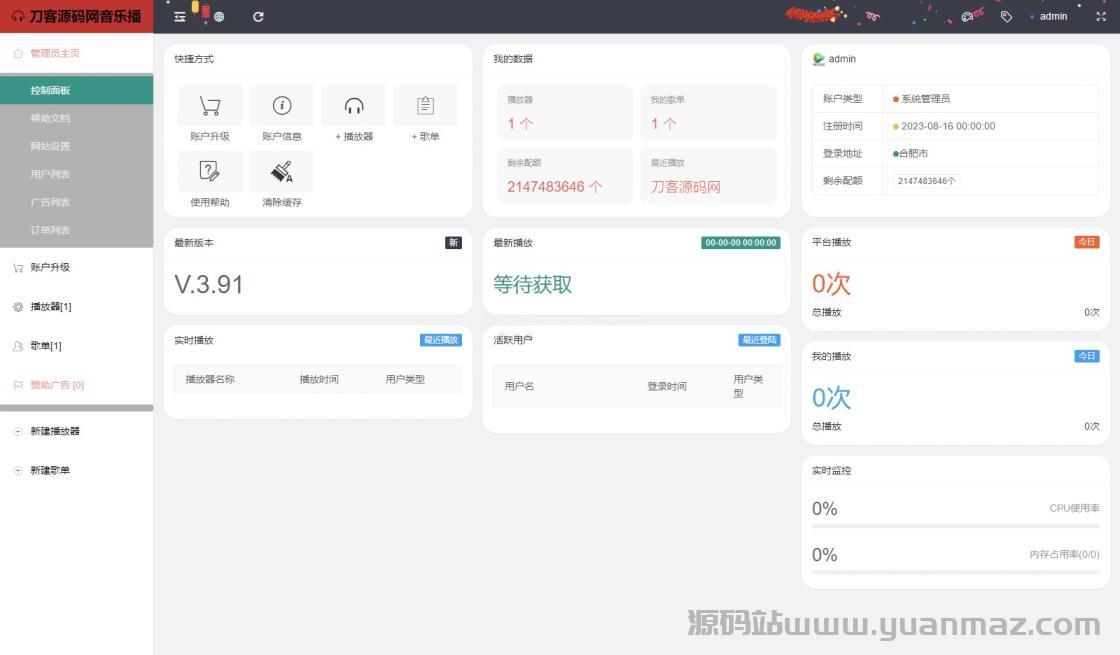This screenshot has width=1120, height=655.
Task: Click the tag icon beside admin
Action: click(1006, 17)
